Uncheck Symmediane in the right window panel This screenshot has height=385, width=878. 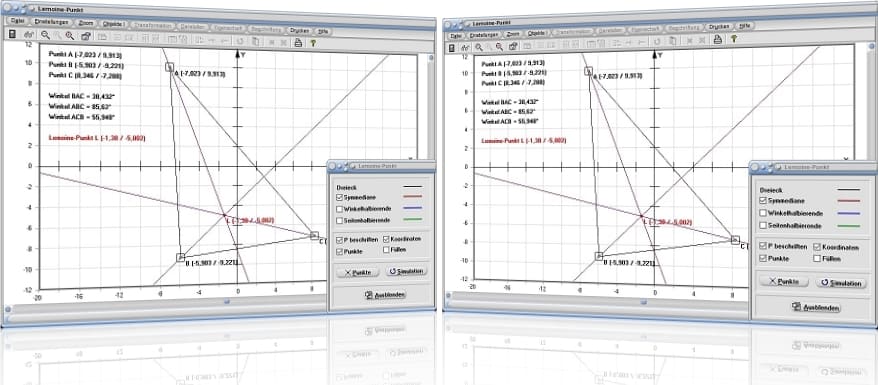pyautogui.click(x=763, y=200)
